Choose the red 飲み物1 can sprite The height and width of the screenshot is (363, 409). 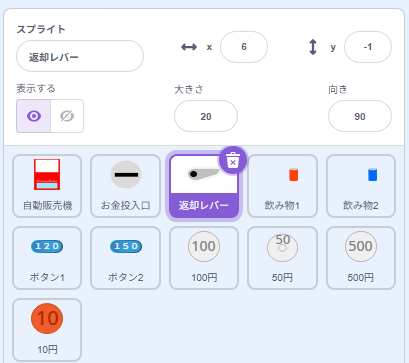(282, 186)
